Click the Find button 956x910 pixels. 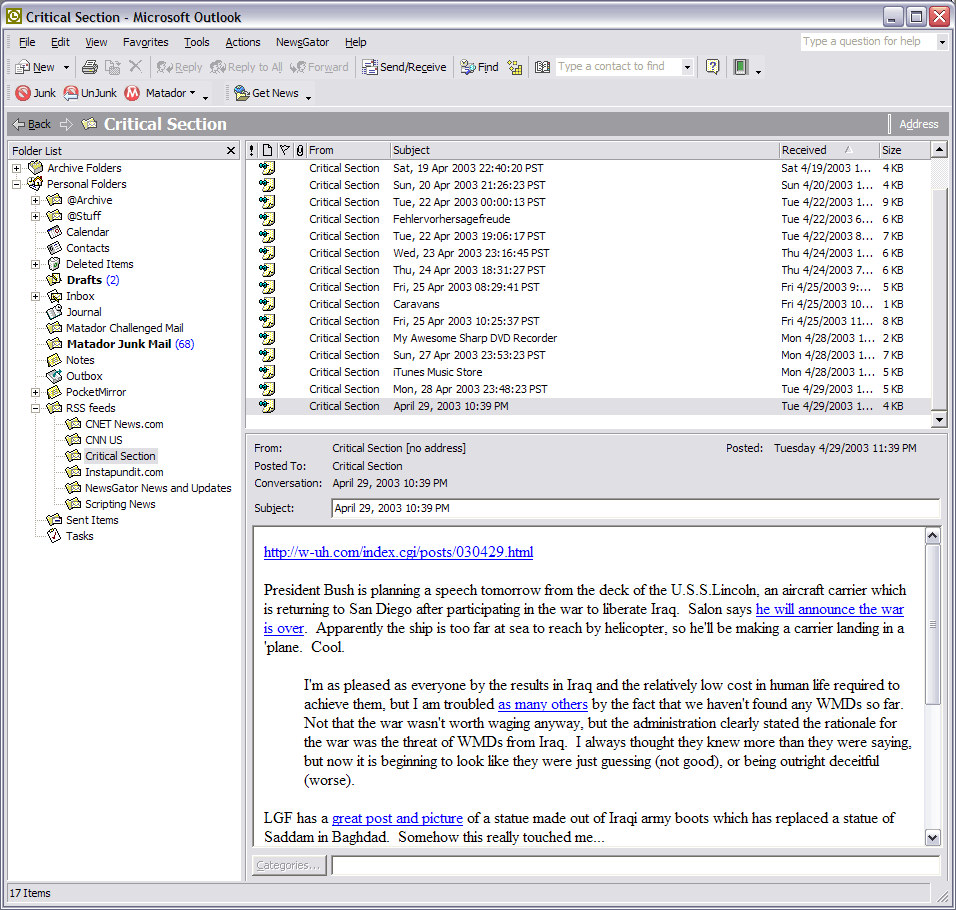click(479, 67)
